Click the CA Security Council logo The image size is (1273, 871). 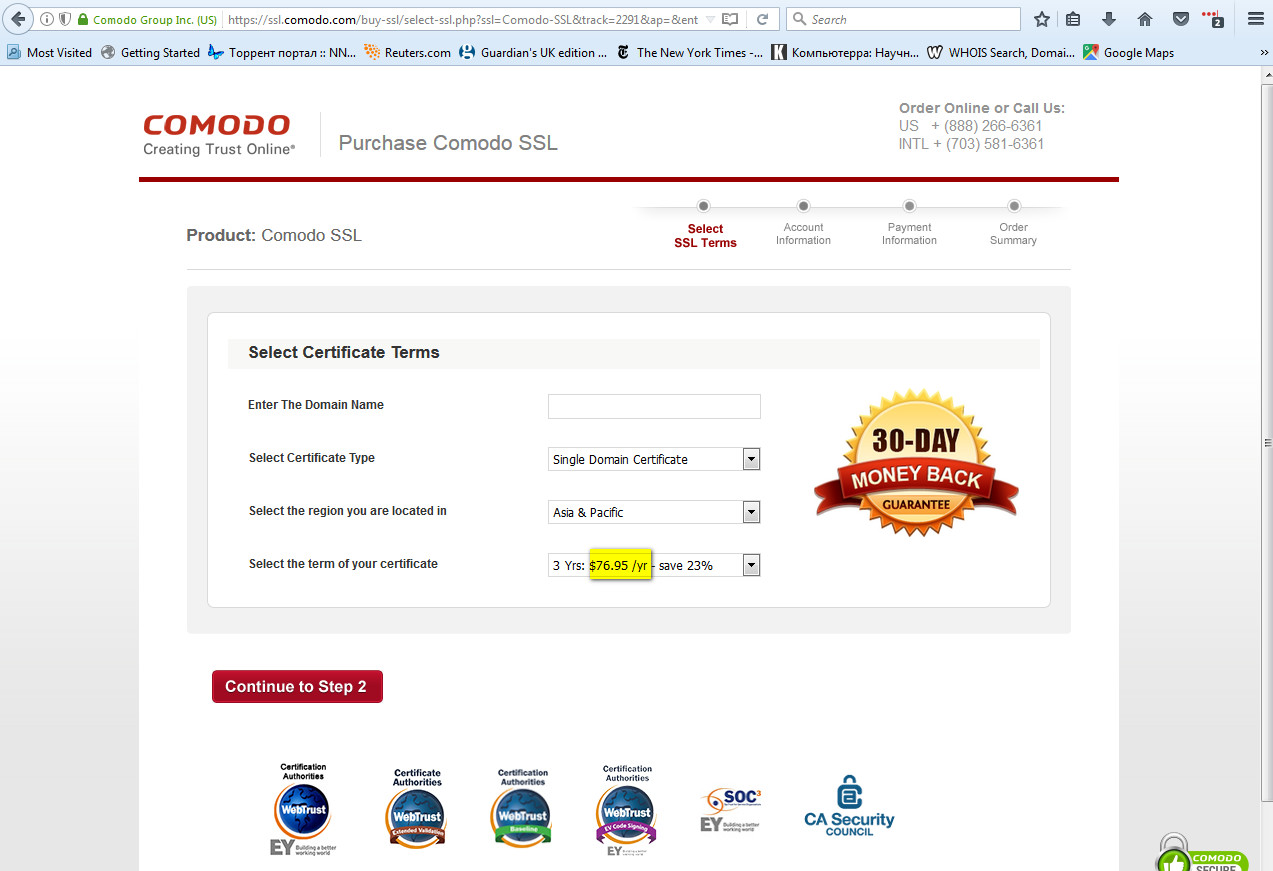click(849, 806)
